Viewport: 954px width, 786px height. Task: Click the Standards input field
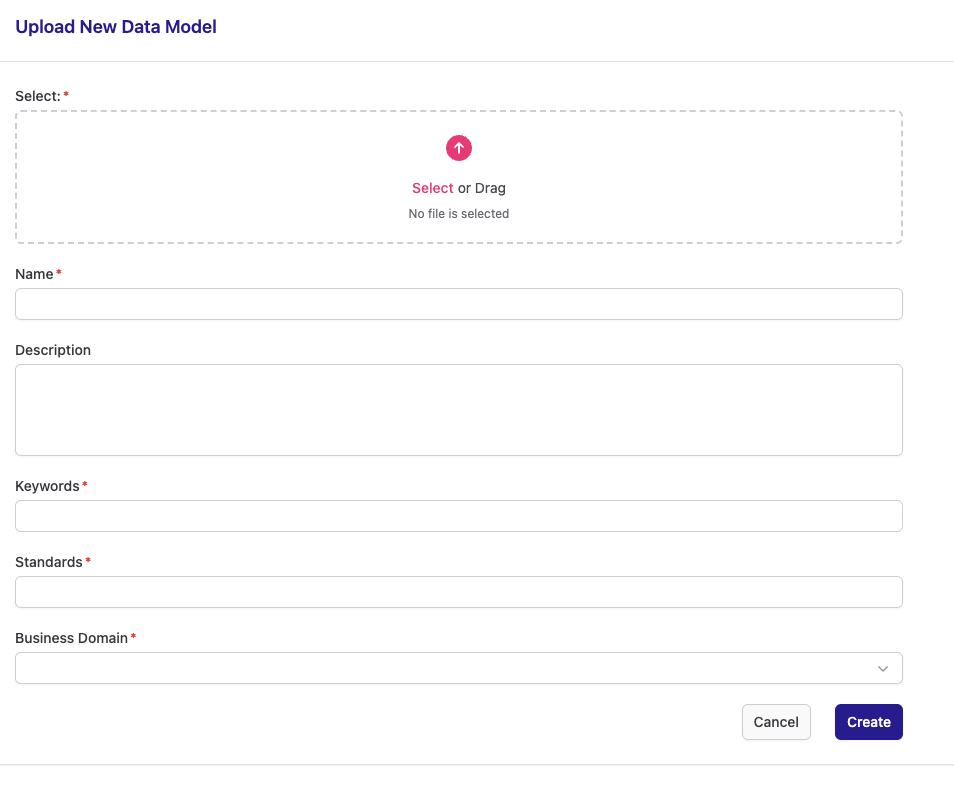[x=459, y=592]
